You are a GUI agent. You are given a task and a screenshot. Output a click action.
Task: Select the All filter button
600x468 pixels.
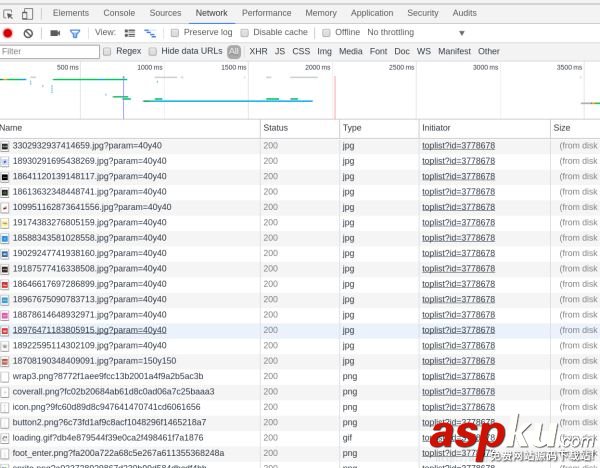[x=234, y=52]
